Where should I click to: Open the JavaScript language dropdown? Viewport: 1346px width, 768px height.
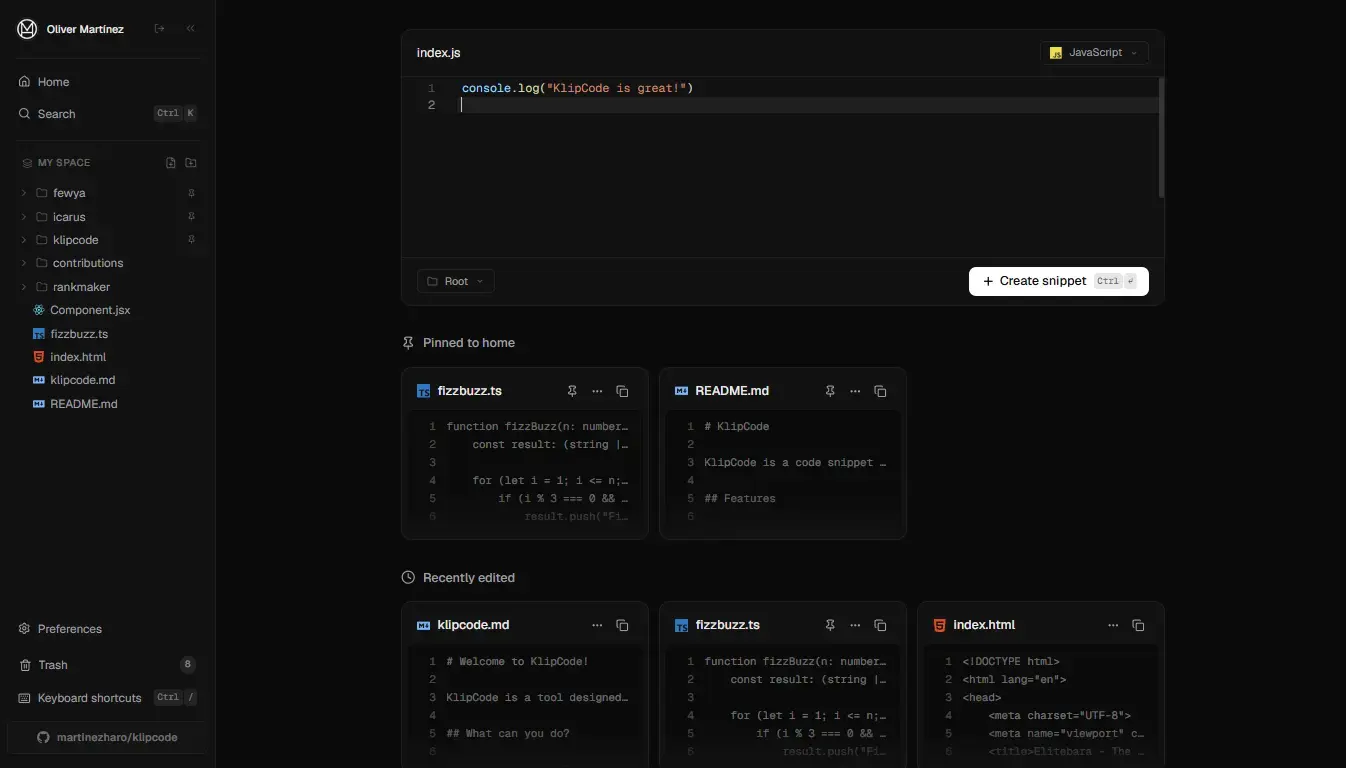click(1094, 53)
